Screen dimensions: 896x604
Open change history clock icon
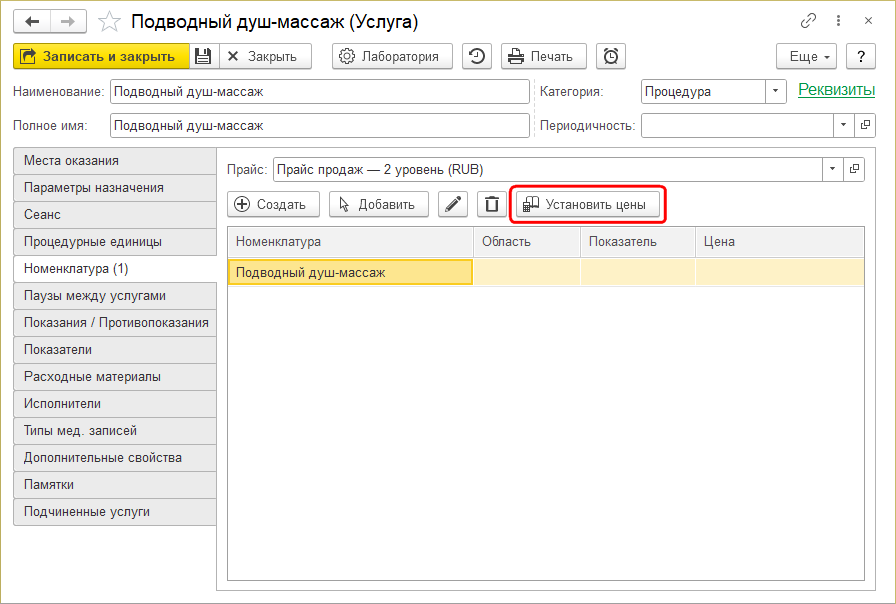click(x=477, y=56)
